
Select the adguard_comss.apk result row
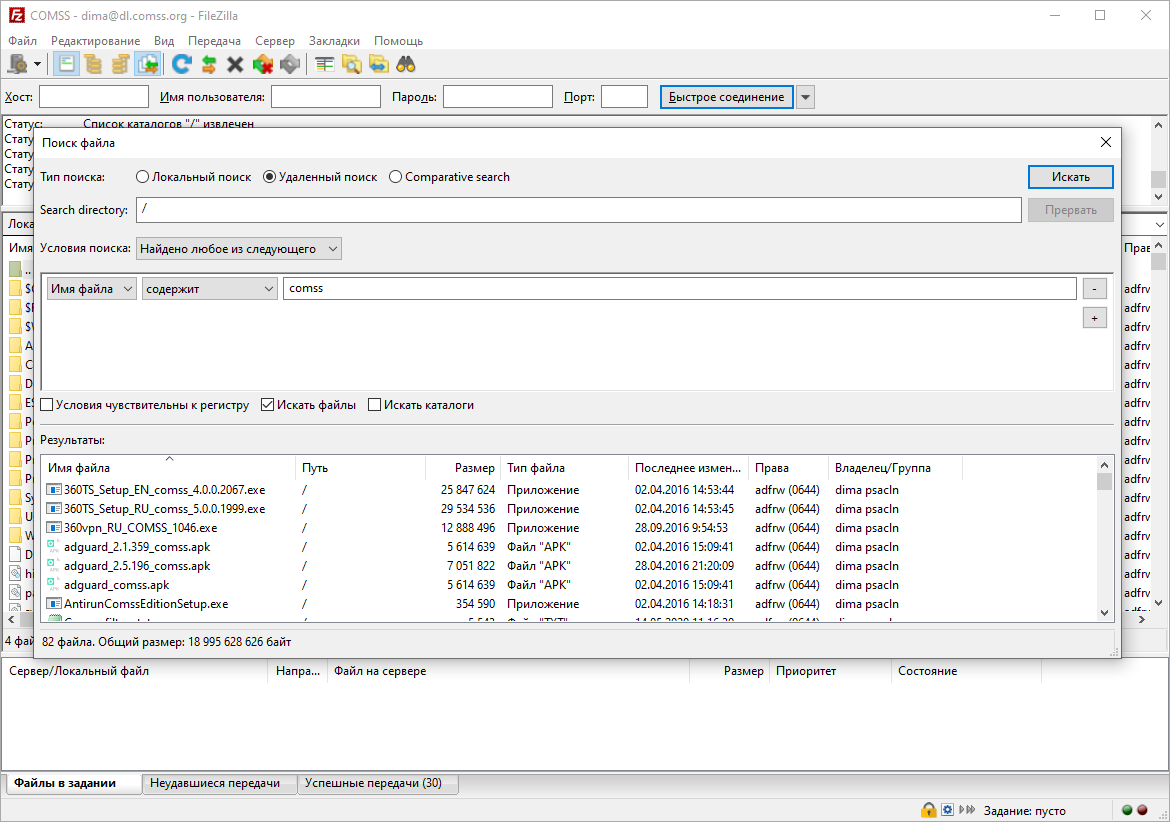[571, 585]
